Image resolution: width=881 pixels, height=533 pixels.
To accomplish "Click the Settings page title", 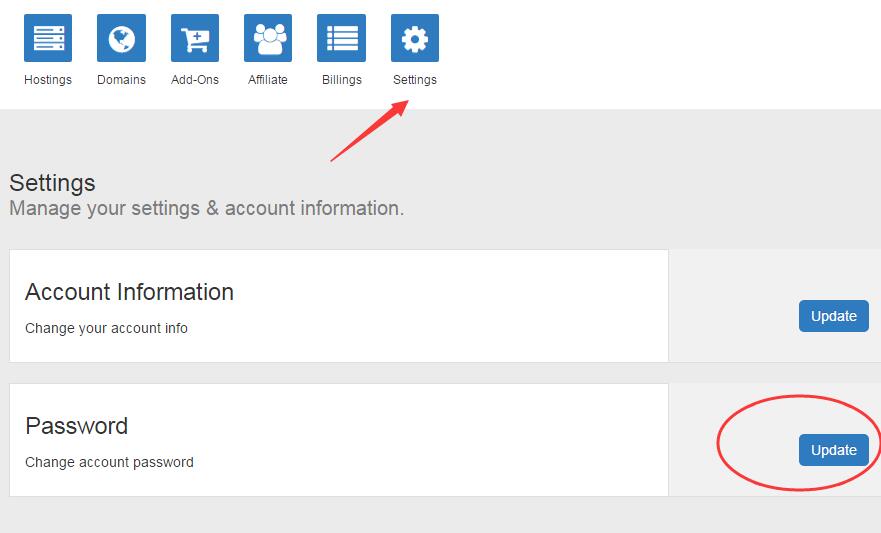I will (52, 184).
